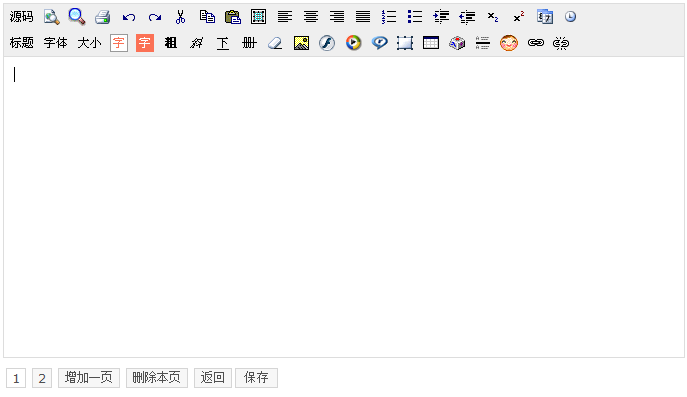Toggle source code view (源码)
This screenshot has height=397, width=687.
click(21, 17)
